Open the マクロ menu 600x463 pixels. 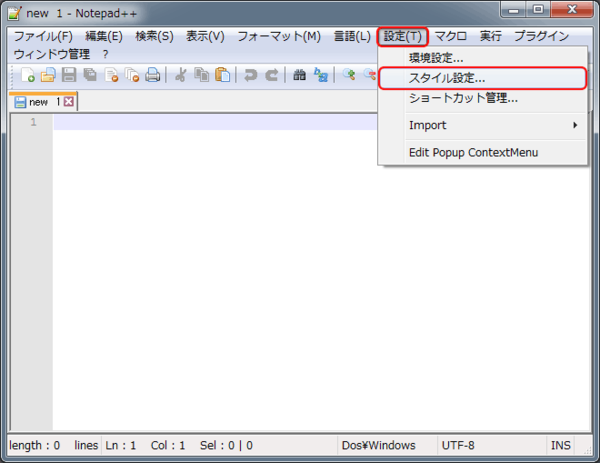click(x=451, y=36)
